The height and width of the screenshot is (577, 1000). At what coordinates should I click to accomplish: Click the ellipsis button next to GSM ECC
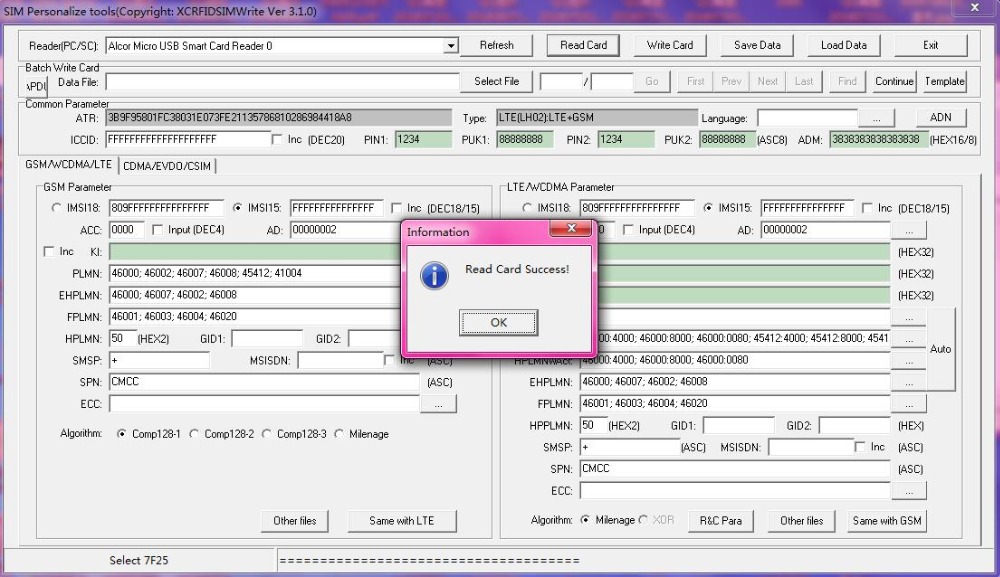pos(438,404)
